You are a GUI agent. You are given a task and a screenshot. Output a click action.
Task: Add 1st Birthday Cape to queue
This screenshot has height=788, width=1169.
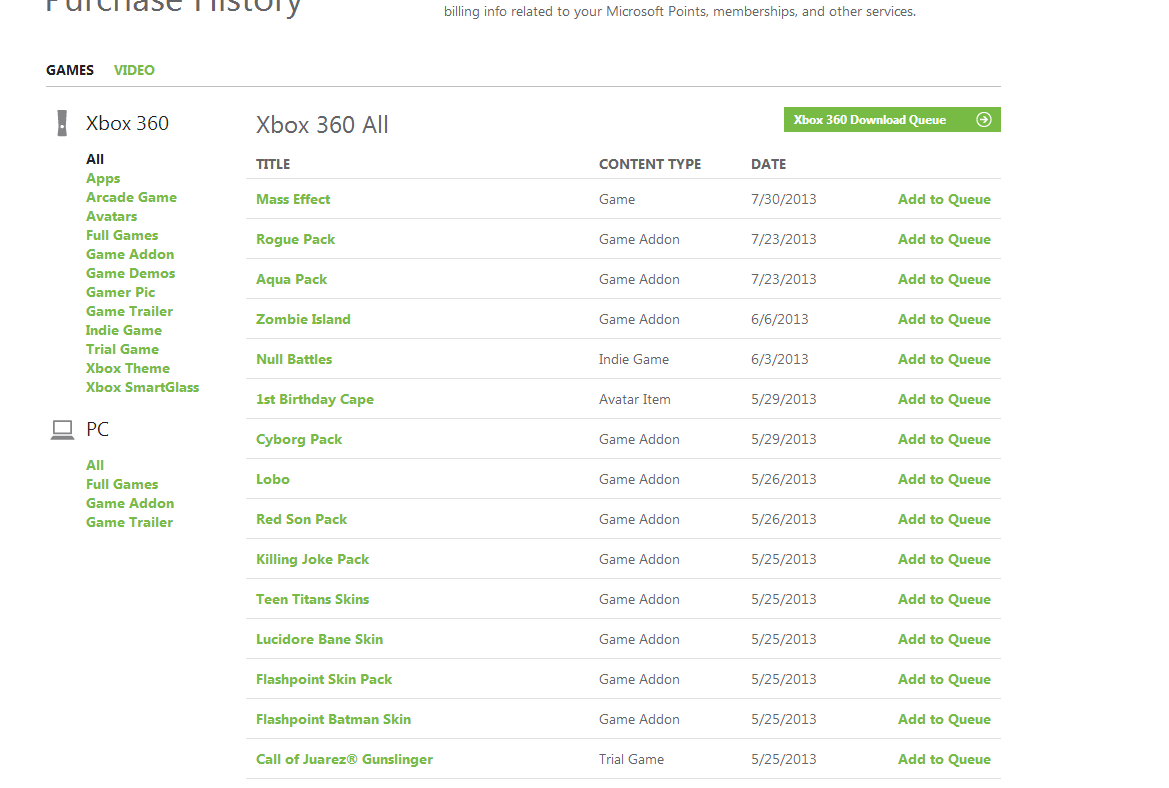click(944, 400)
